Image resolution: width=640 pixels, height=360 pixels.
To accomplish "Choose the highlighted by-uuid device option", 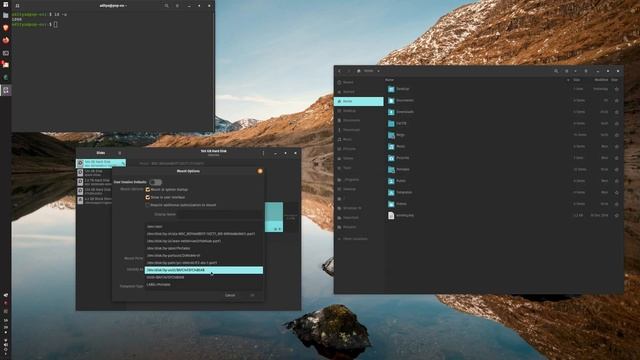I will coord(204,270).
